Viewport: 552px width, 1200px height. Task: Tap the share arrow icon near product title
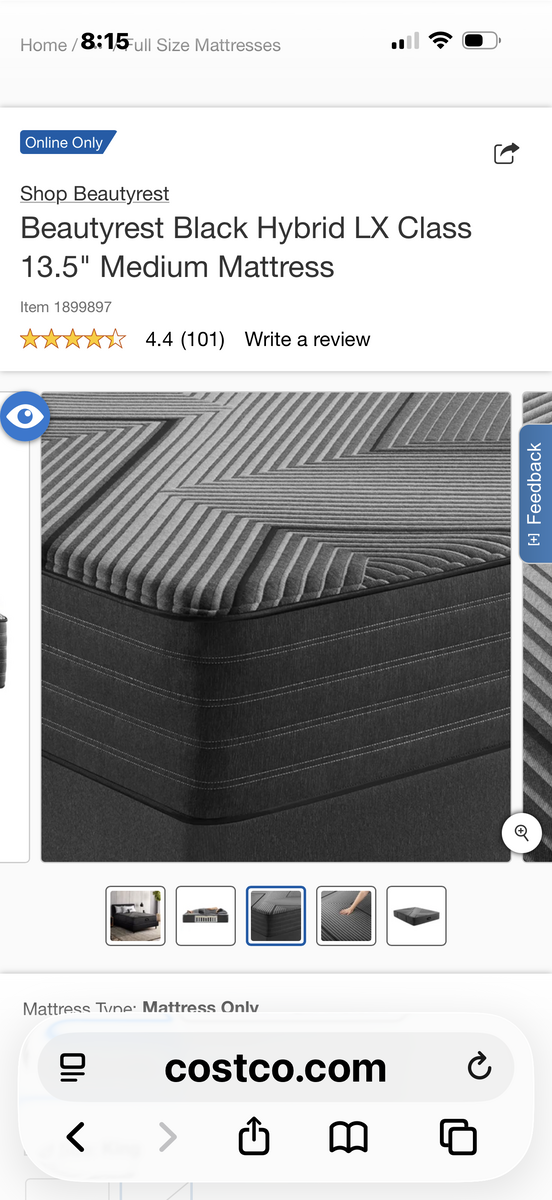point(507,153)
